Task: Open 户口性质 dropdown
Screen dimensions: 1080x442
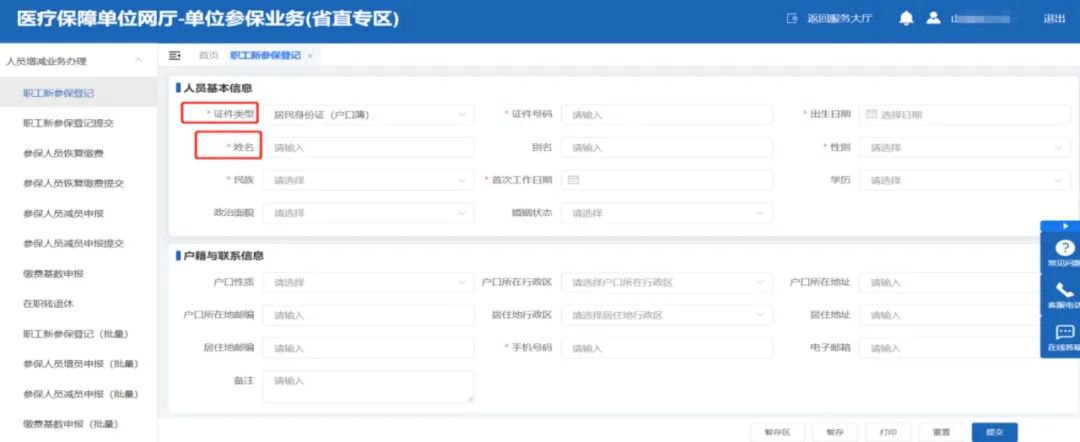Action: click(x=368, y=282)
